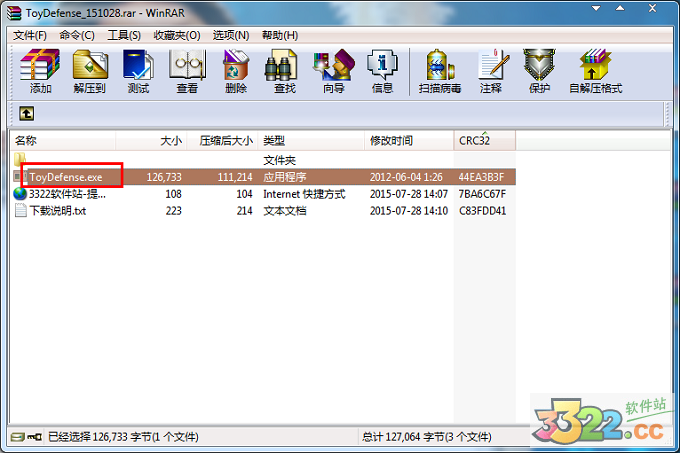The height and width of the screenshot is (453, 680).
Task: Click the 解压到 (Extract To) toolbar icon
Action: (90, 65)
